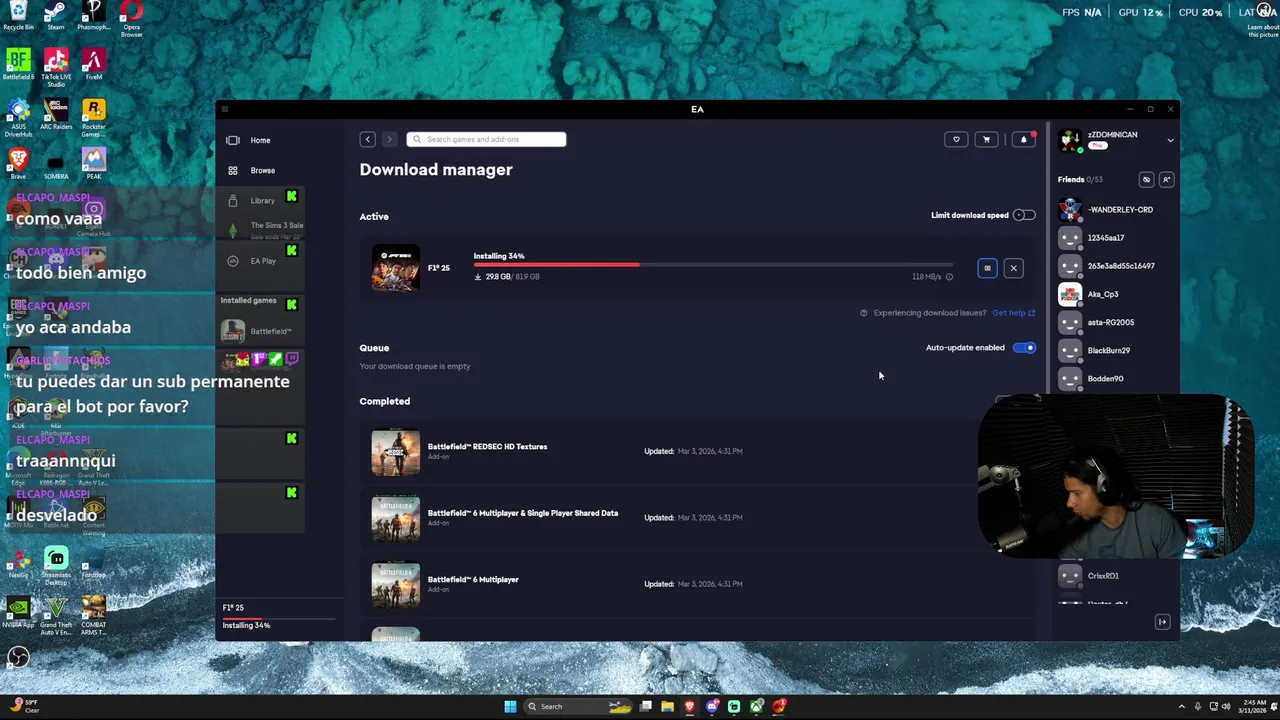Cancel the F1 25 download
1280x720 pixels.
click(1013, 268)
